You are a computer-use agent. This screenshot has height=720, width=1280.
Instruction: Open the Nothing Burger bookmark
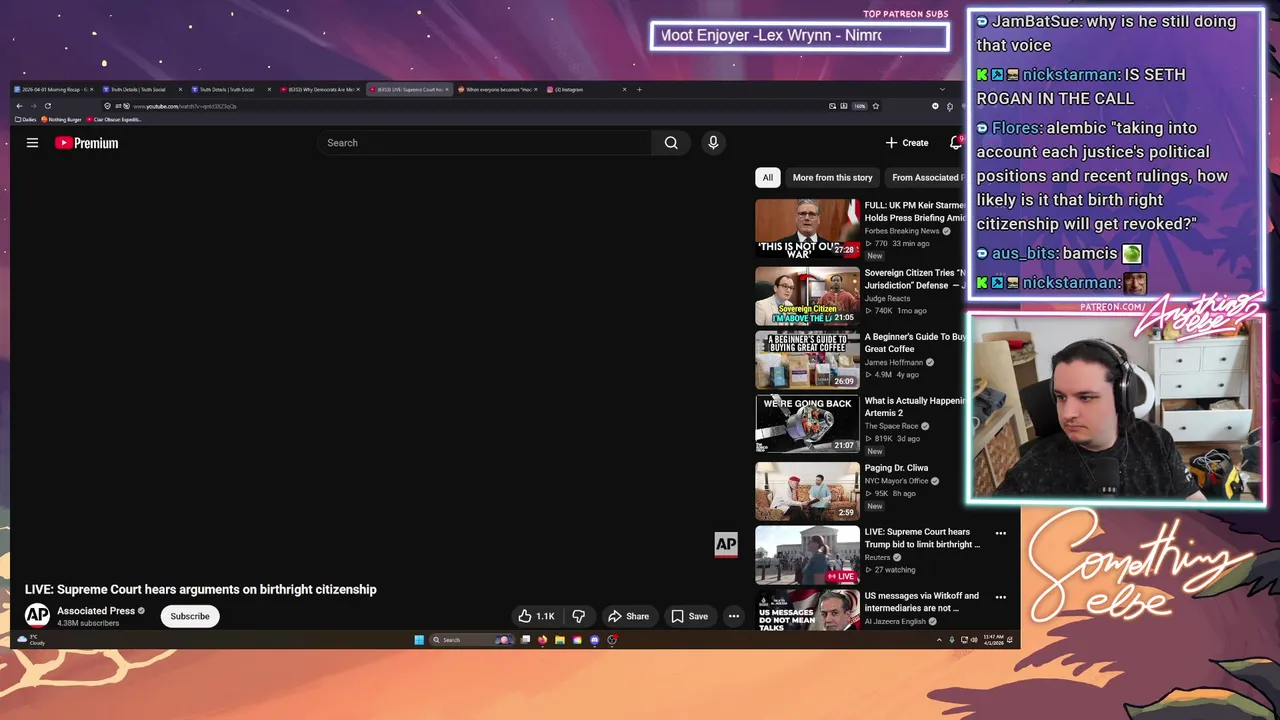[63, 120]
